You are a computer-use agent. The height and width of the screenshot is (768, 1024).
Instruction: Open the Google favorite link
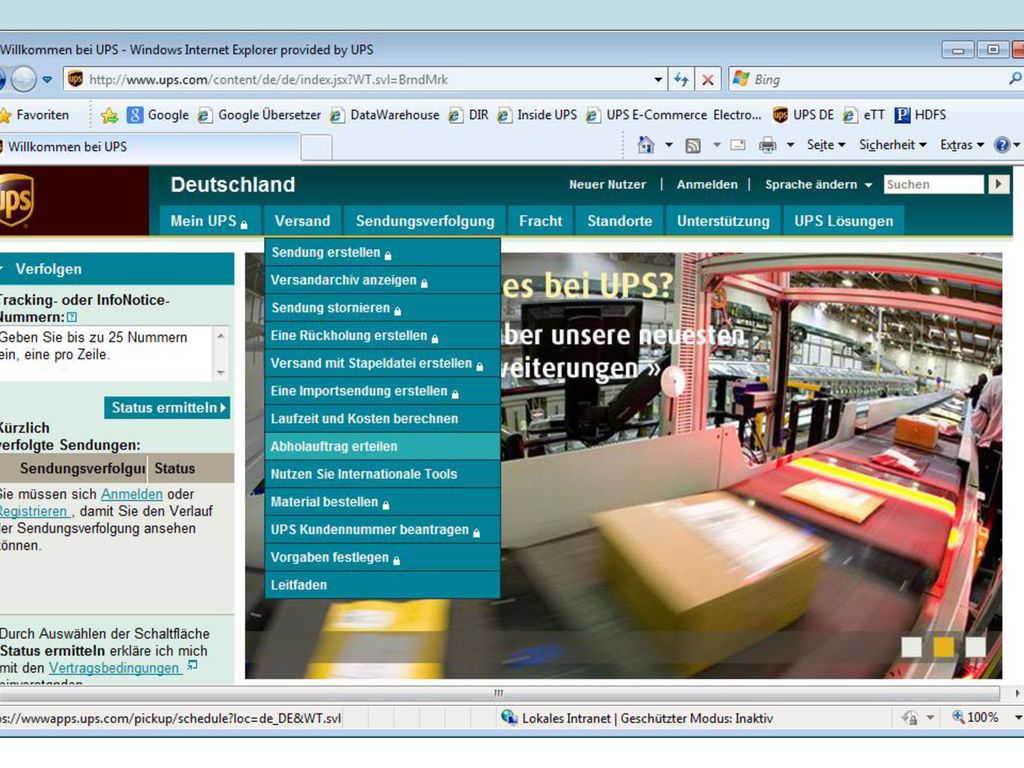pyautogui.click(x=158, y=115)
